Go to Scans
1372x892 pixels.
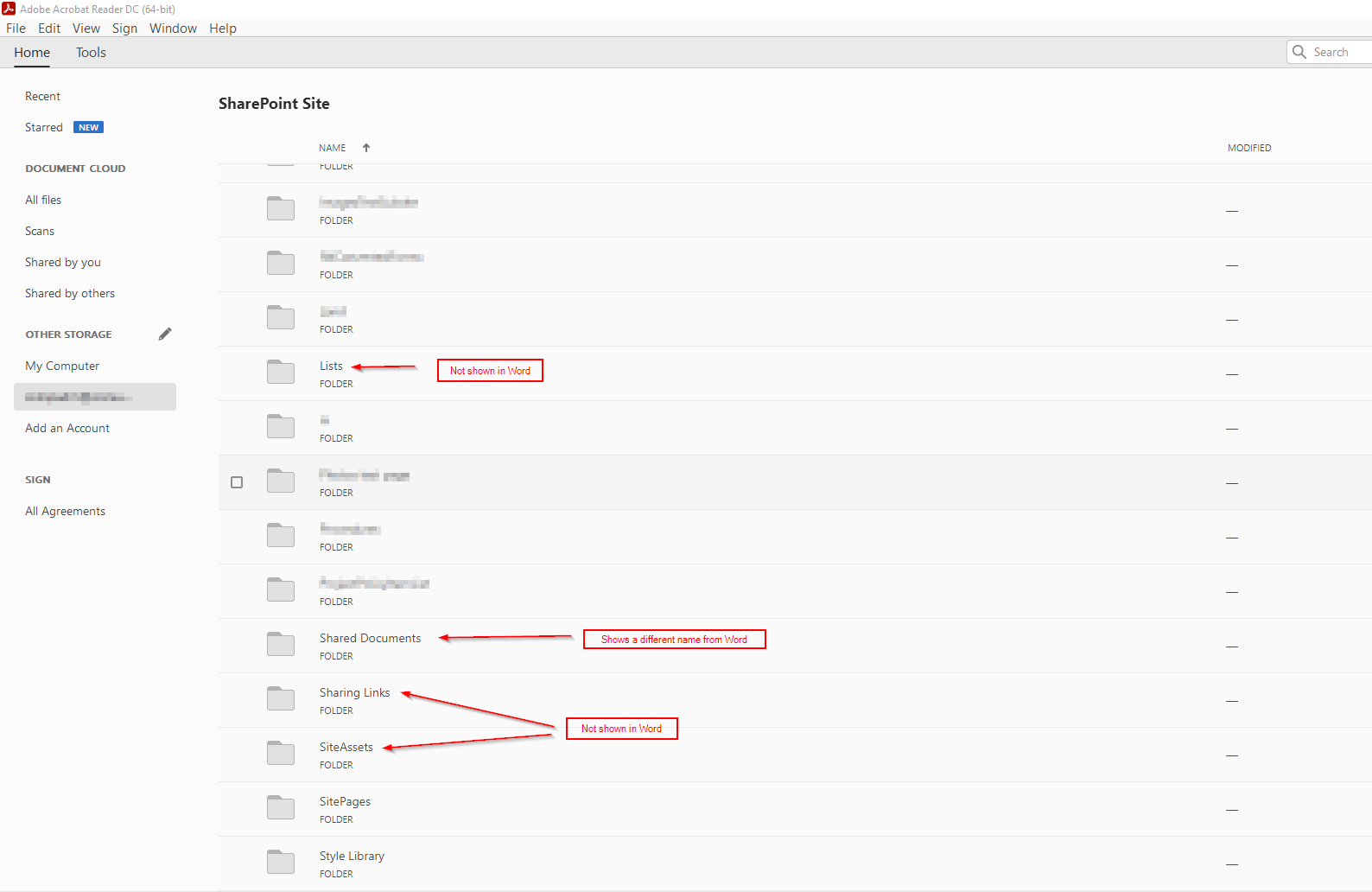[40, 231]
